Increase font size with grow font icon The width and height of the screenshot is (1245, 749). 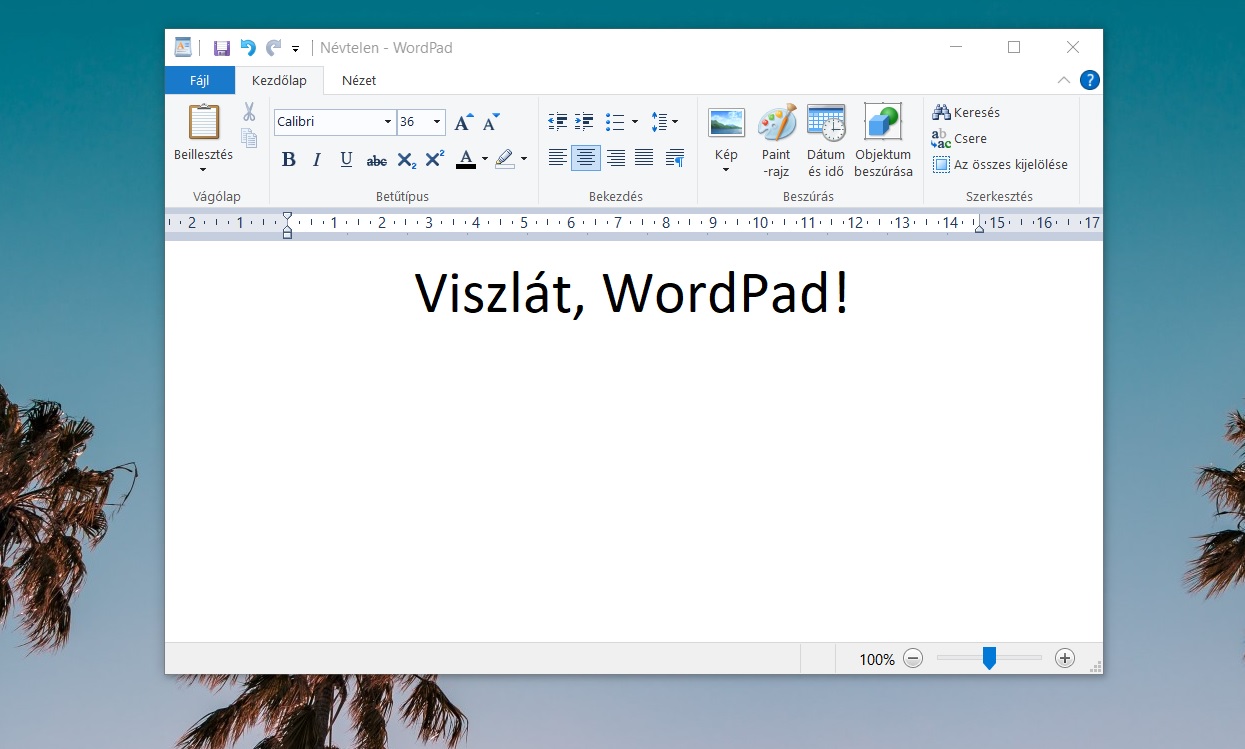463,122
